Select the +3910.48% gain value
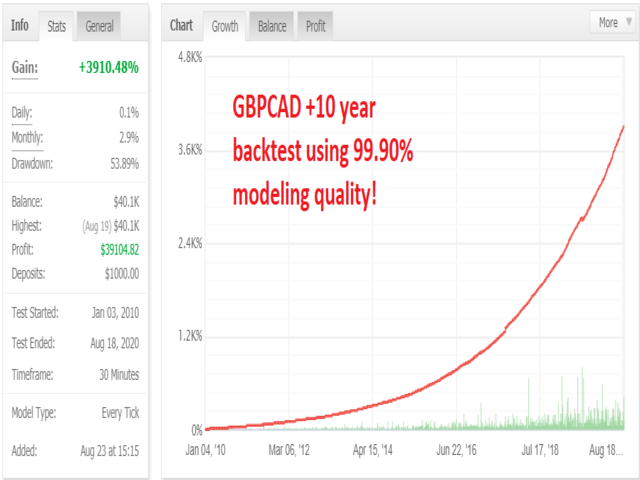 [109, 67]
